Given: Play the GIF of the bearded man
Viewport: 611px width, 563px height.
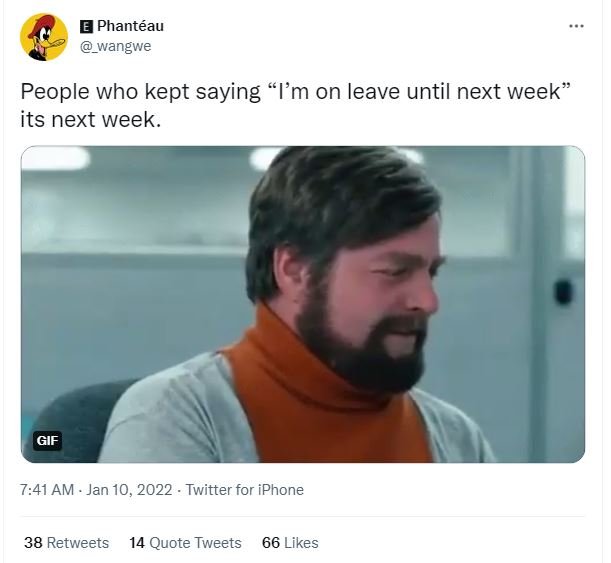Looking at the screenshot, I should [x=303, y=304].
